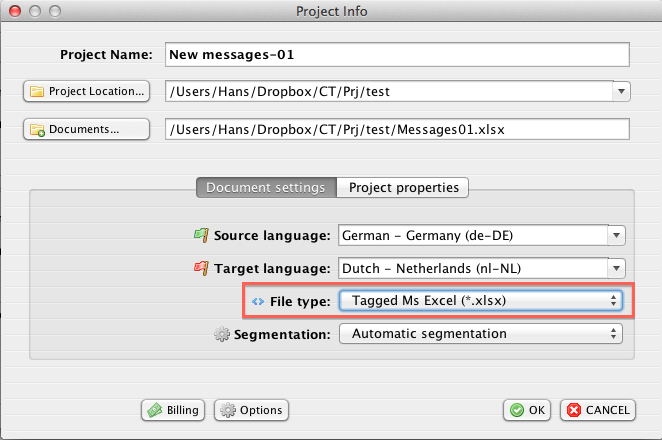Image resolution: width=662 pixels, height=440 pixels.
Task: Click the green flag Source language icon
Action: coord(200,235)
